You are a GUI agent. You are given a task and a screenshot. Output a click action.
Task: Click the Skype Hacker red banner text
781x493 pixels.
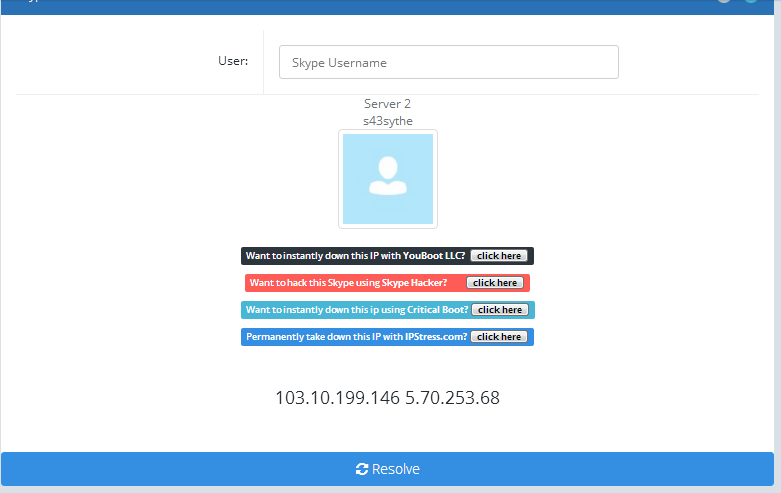click(349, 283)
